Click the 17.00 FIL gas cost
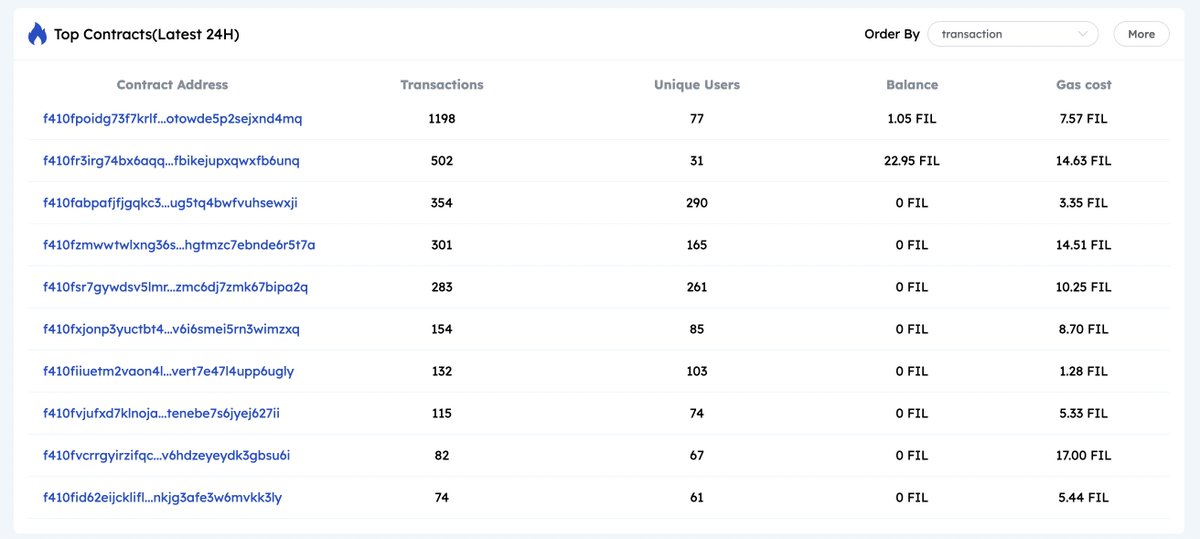The height and width of the screenshot is (539, 1200). click(x=1084, y=455)
